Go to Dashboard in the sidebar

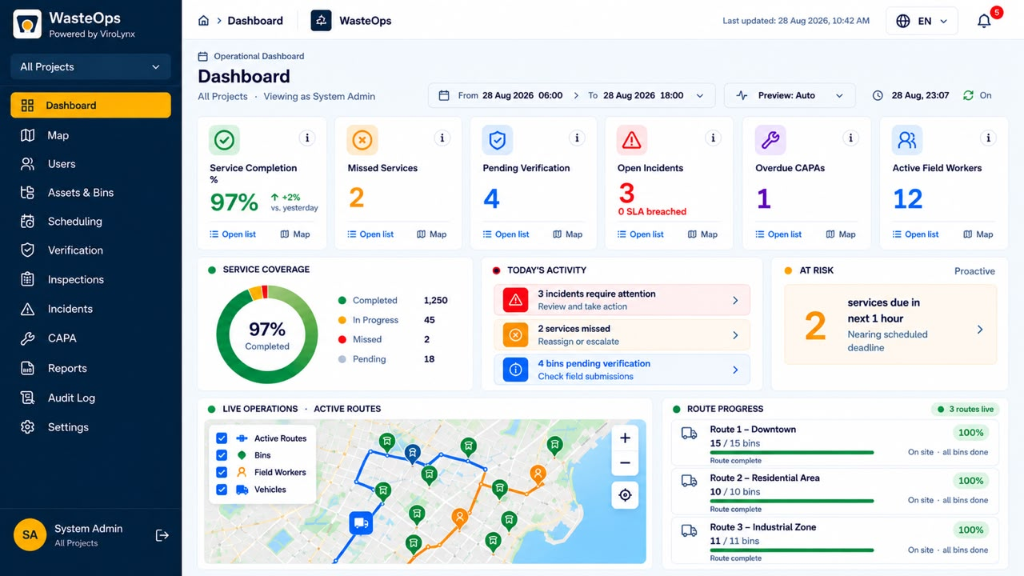(90, 105)
